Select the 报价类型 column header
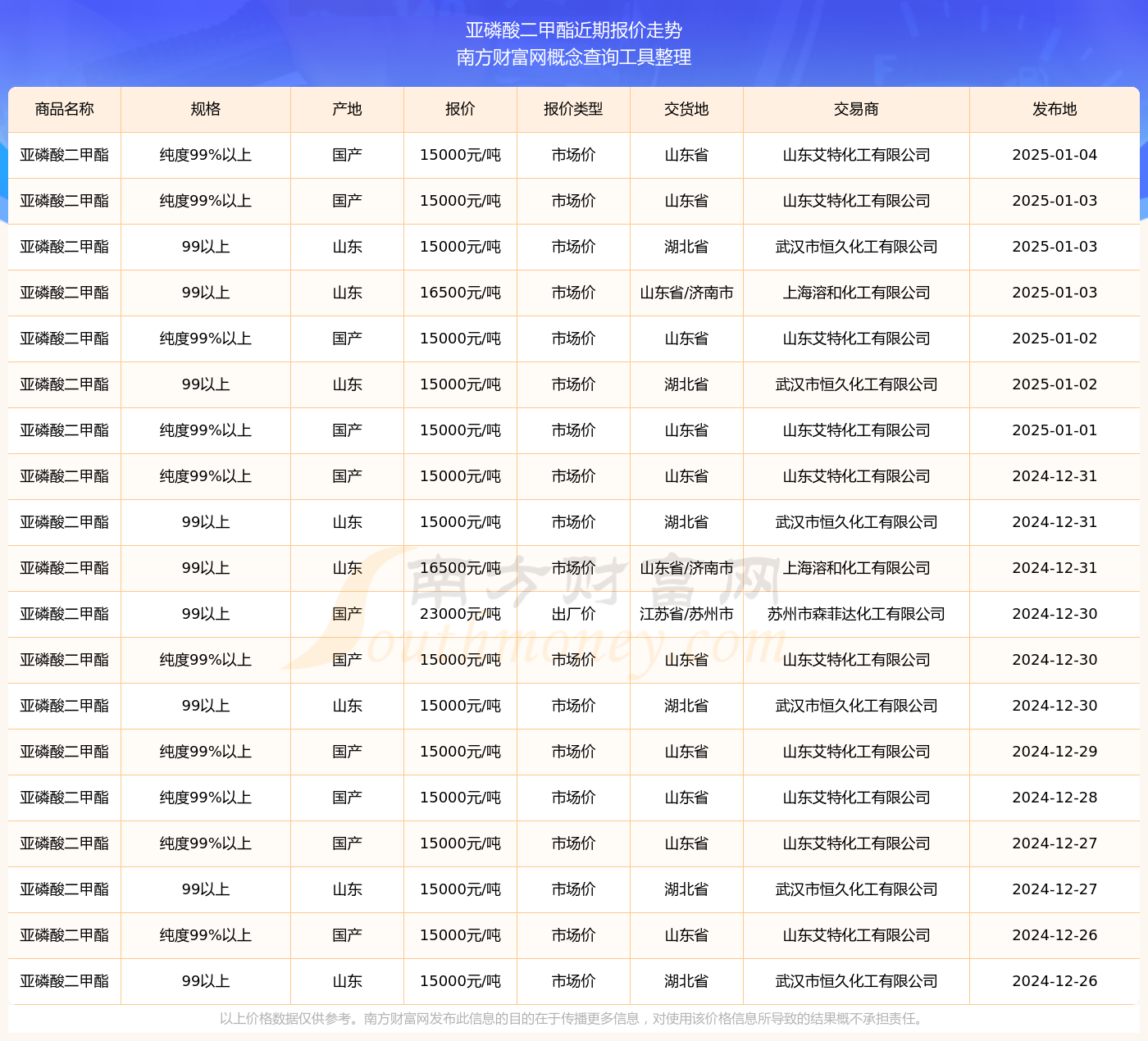This screenshot has width=1148, height=1041. (574, 109)
